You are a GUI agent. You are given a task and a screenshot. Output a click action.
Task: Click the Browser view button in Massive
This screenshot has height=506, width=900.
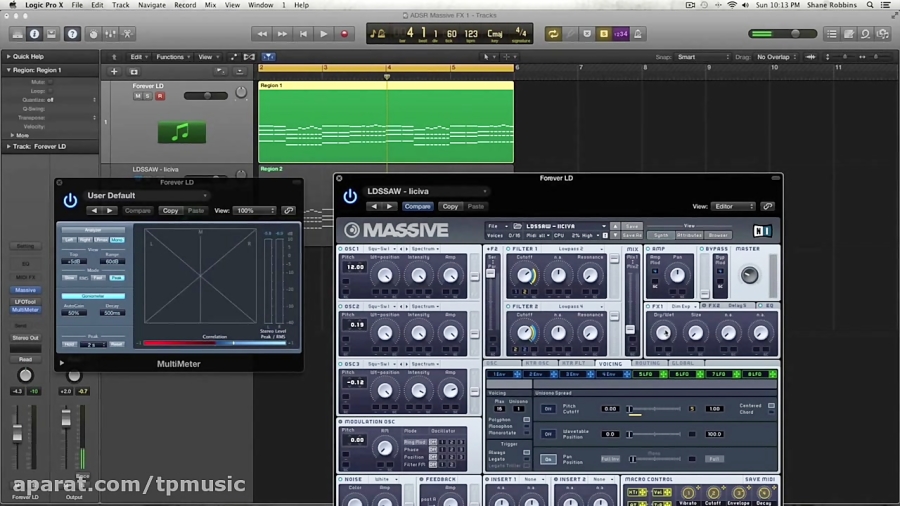(x=718, y=235)
